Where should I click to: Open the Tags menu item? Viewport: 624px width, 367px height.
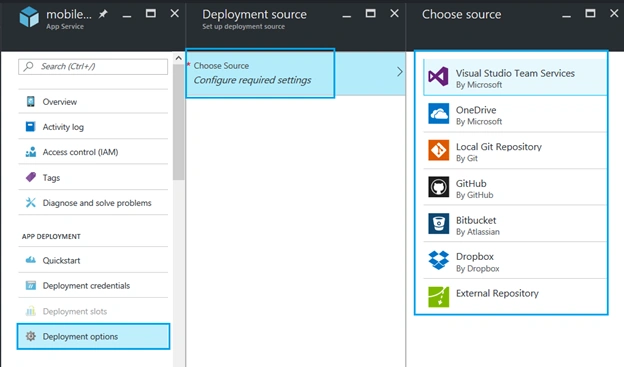93,177
